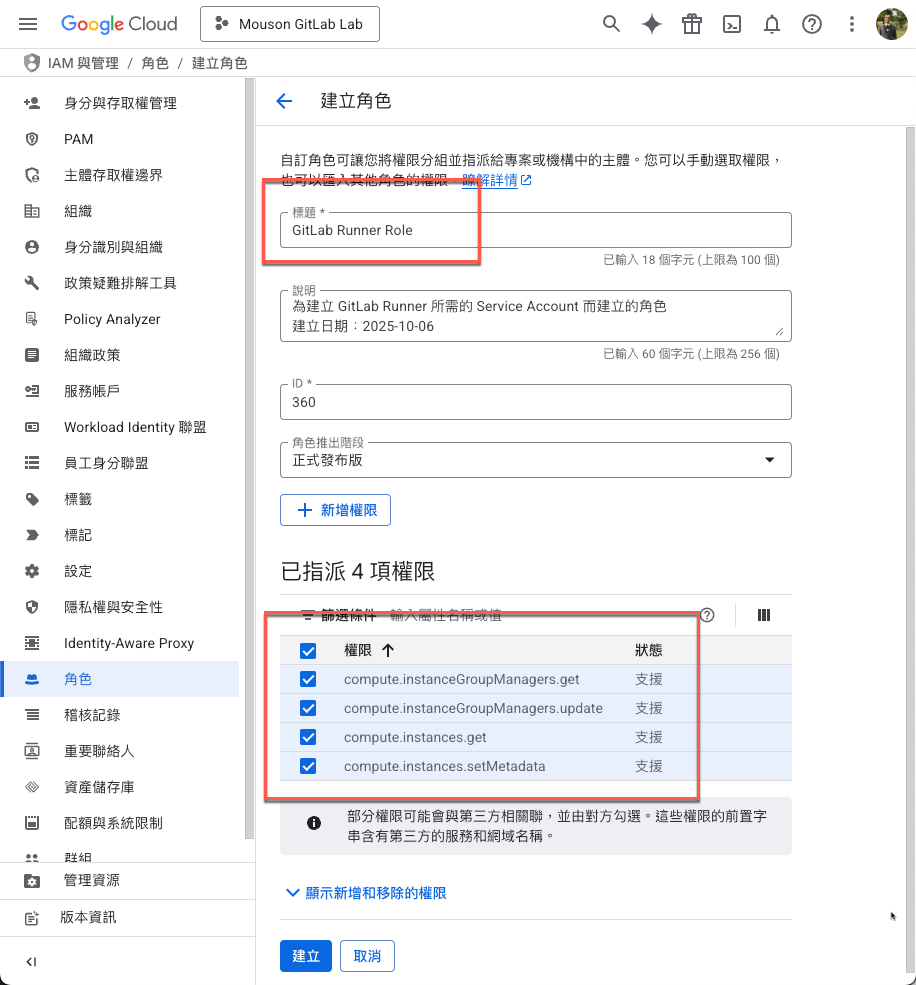Open 配額與系統限制 in sidebar
Screen dimensions: 916x985
click(120, 823)
